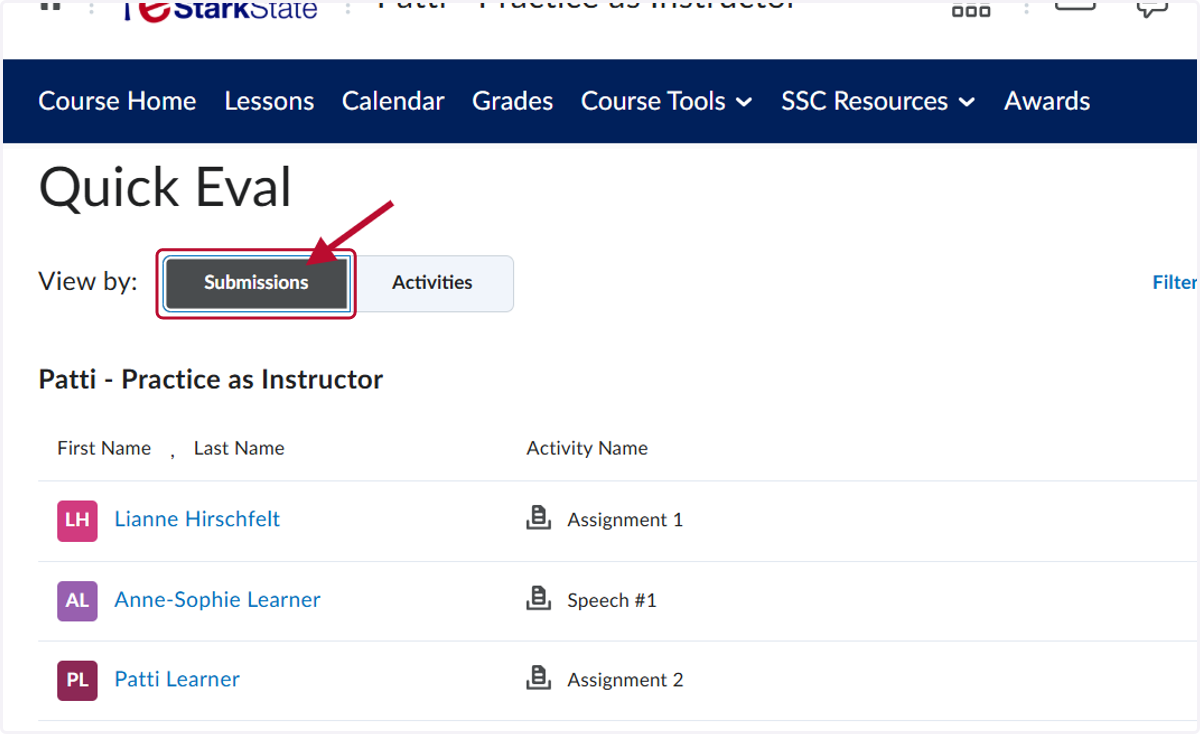Open the Filter options

point(1175,282)
